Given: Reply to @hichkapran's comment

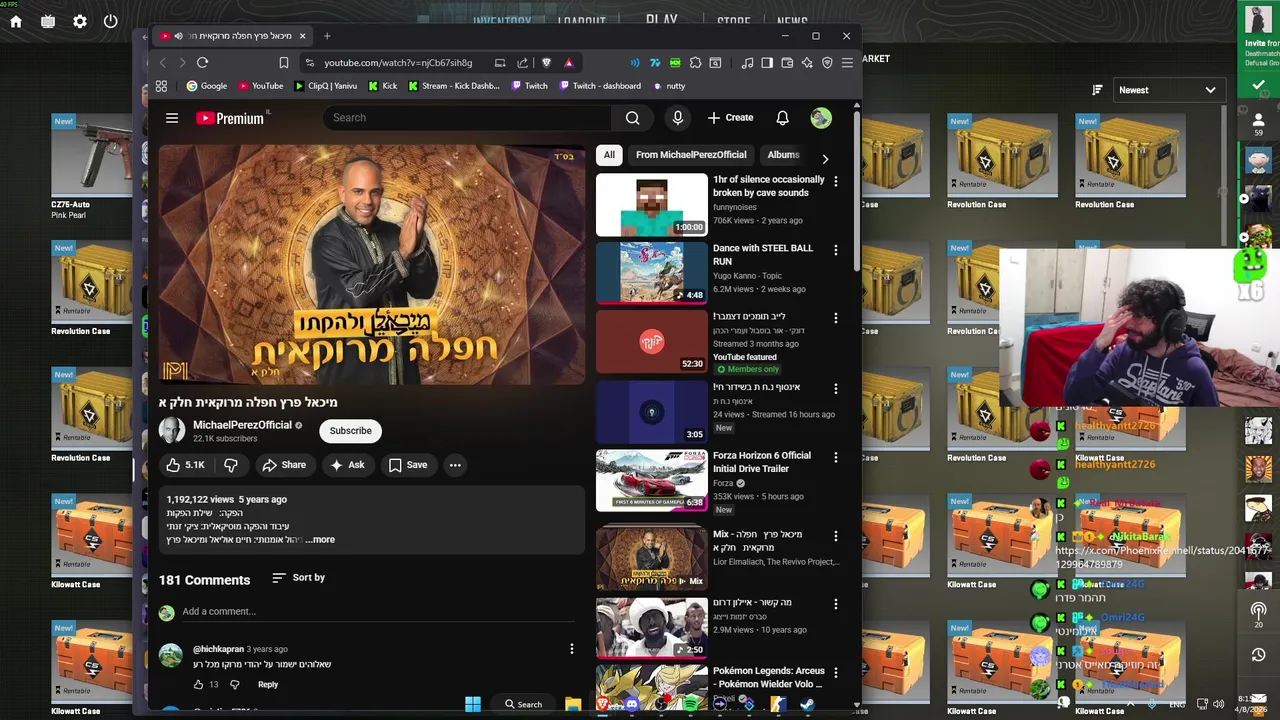Looking at the screenshot, I should (268, 684).
